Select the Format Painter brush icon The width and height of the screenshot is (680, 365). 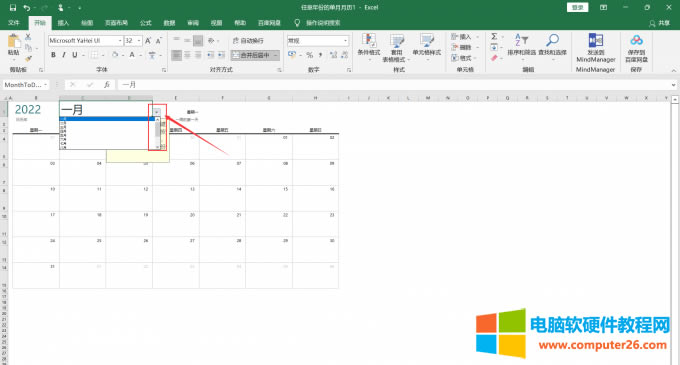click(x=28, y=59)
